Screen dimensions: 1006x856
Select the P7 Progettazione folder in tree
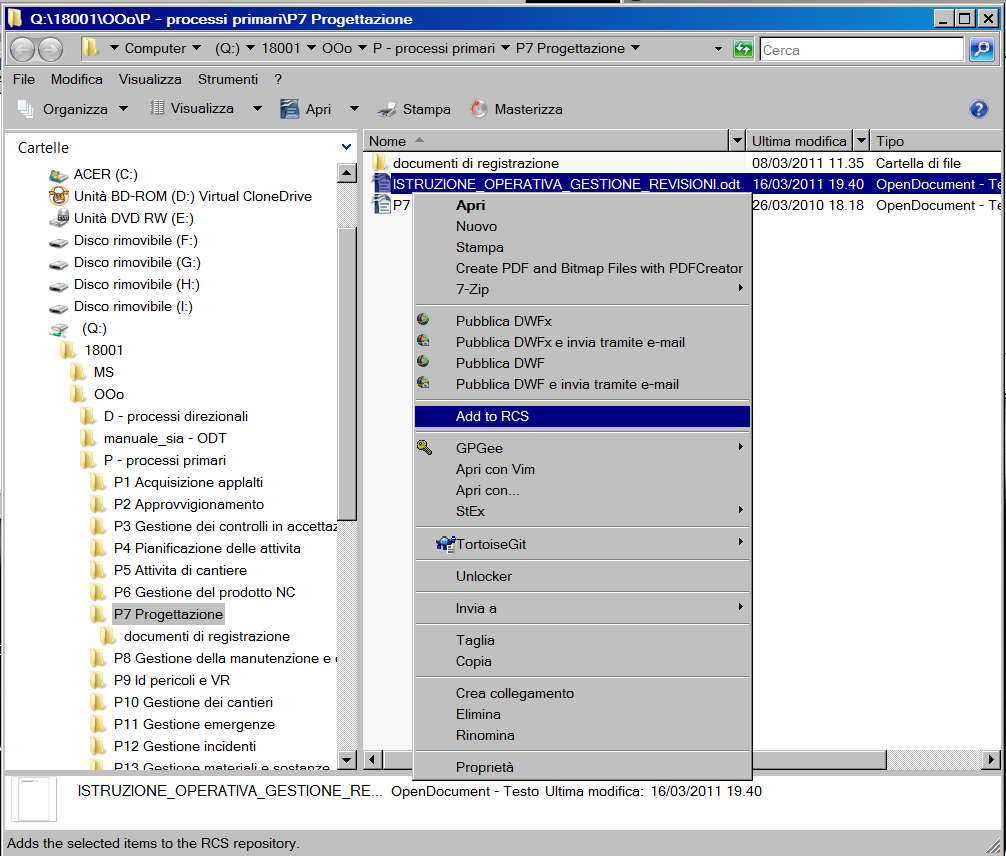[168, 614]
